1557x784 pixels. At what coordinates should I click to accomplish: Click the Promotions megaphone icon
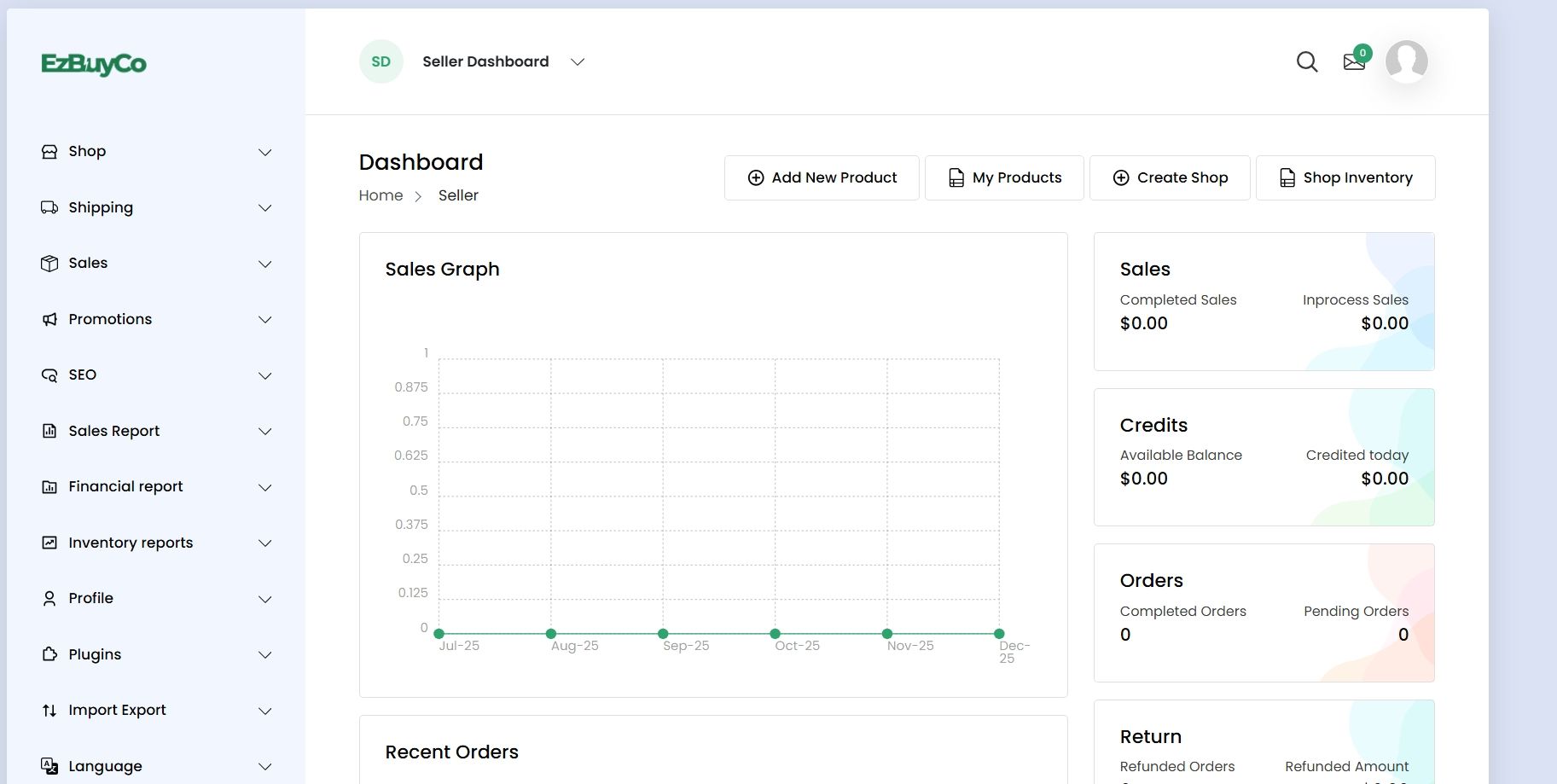pos(49,319)
